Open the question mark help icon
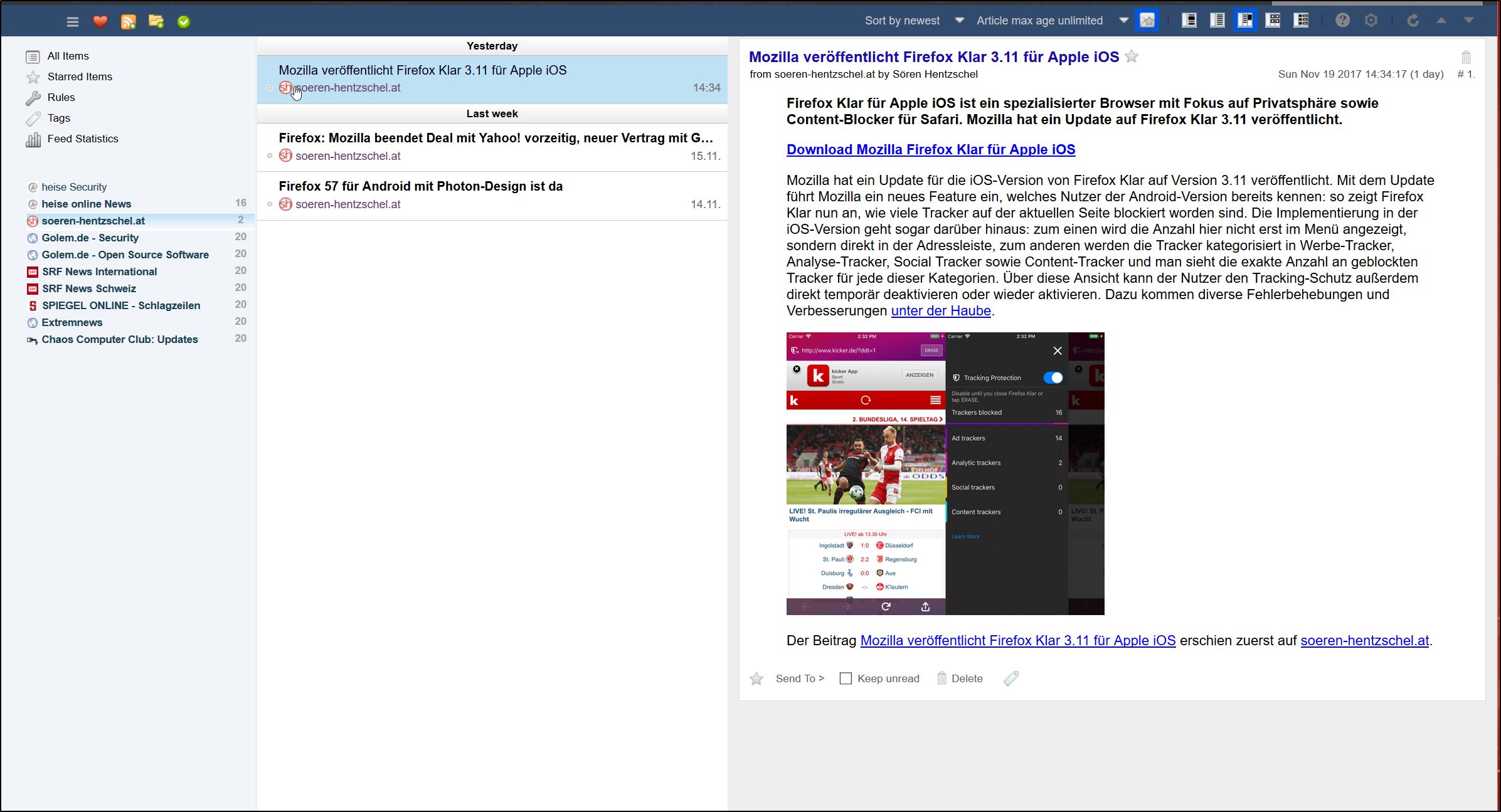The image size is (1501, 812). pos(1342,21)
